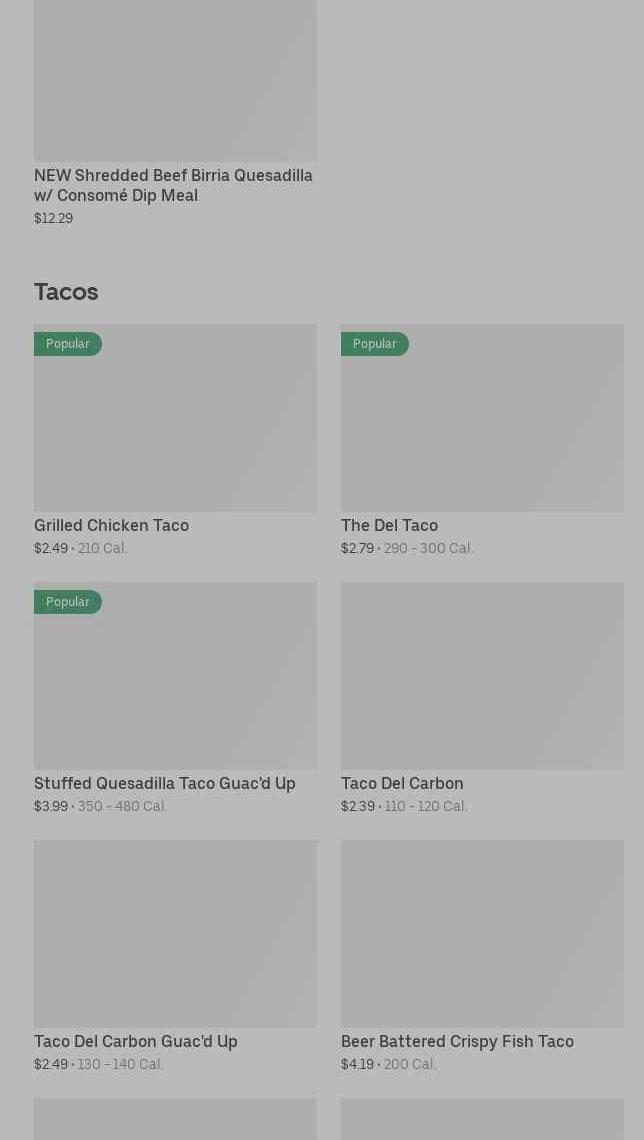Click the $12.29 meal price
Screen dimensions: 644x1140
coord(53,218)
